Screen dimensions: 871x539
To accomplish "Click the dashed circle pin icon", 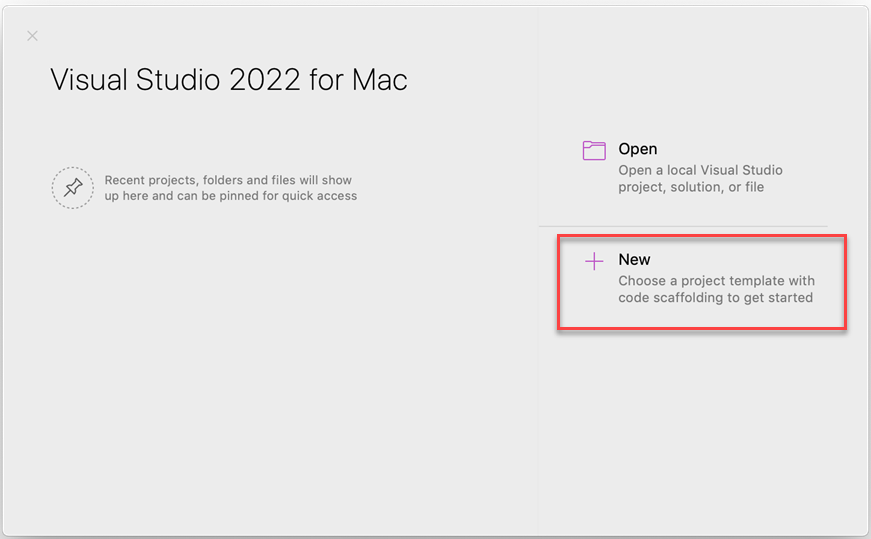I will pos(73,188).
